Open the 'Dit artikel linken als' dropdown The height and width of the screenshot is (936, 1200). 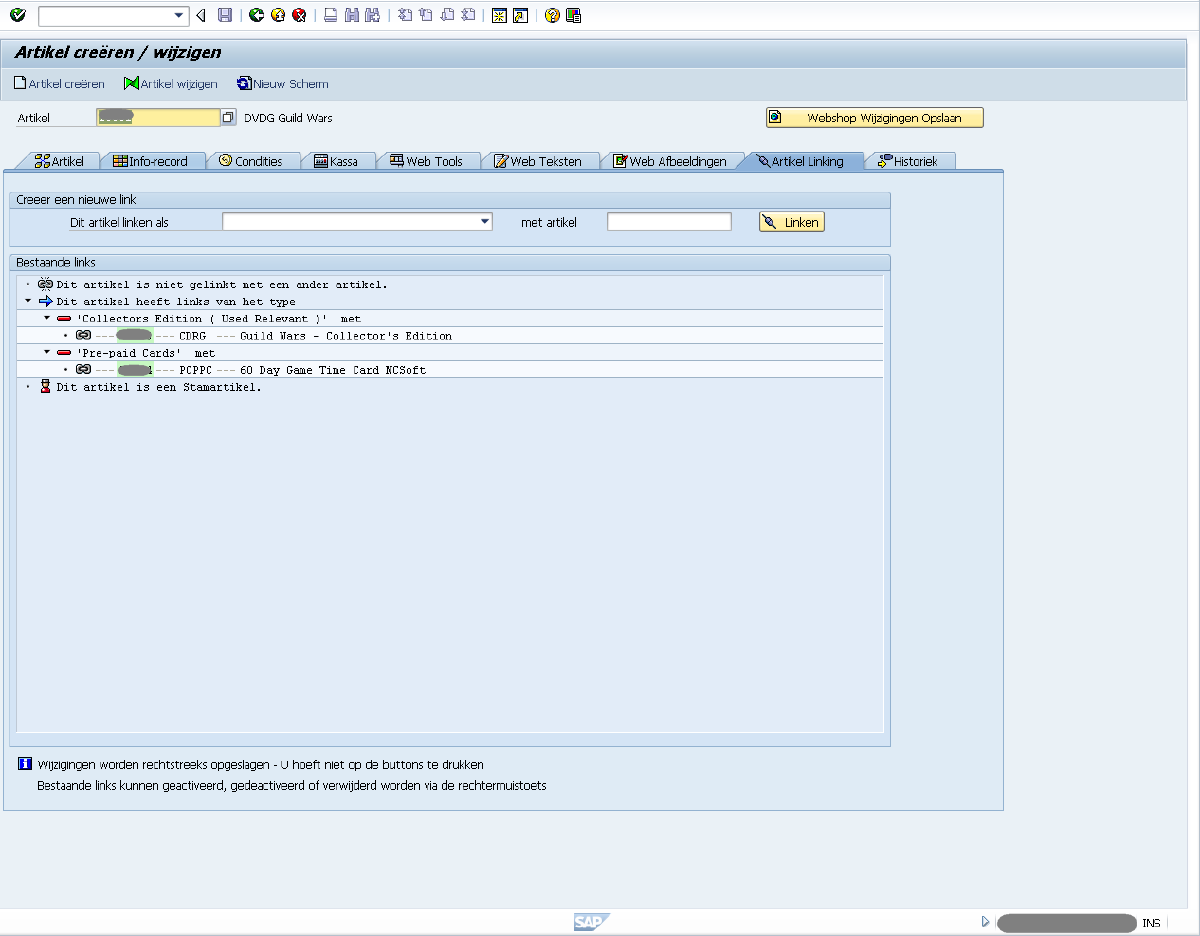point(485,222)
